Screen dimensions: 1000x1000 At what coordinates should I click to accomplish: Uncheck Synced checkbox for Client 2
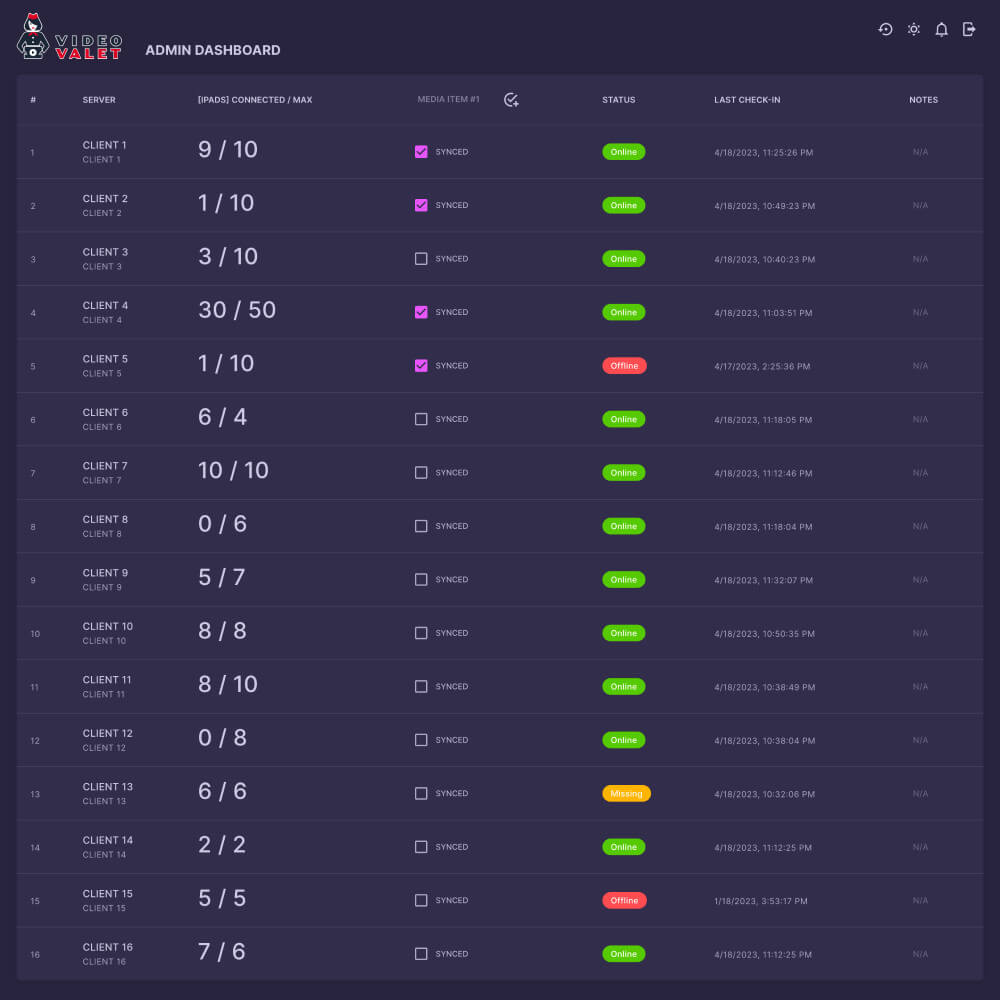click(x=421, y=205)
